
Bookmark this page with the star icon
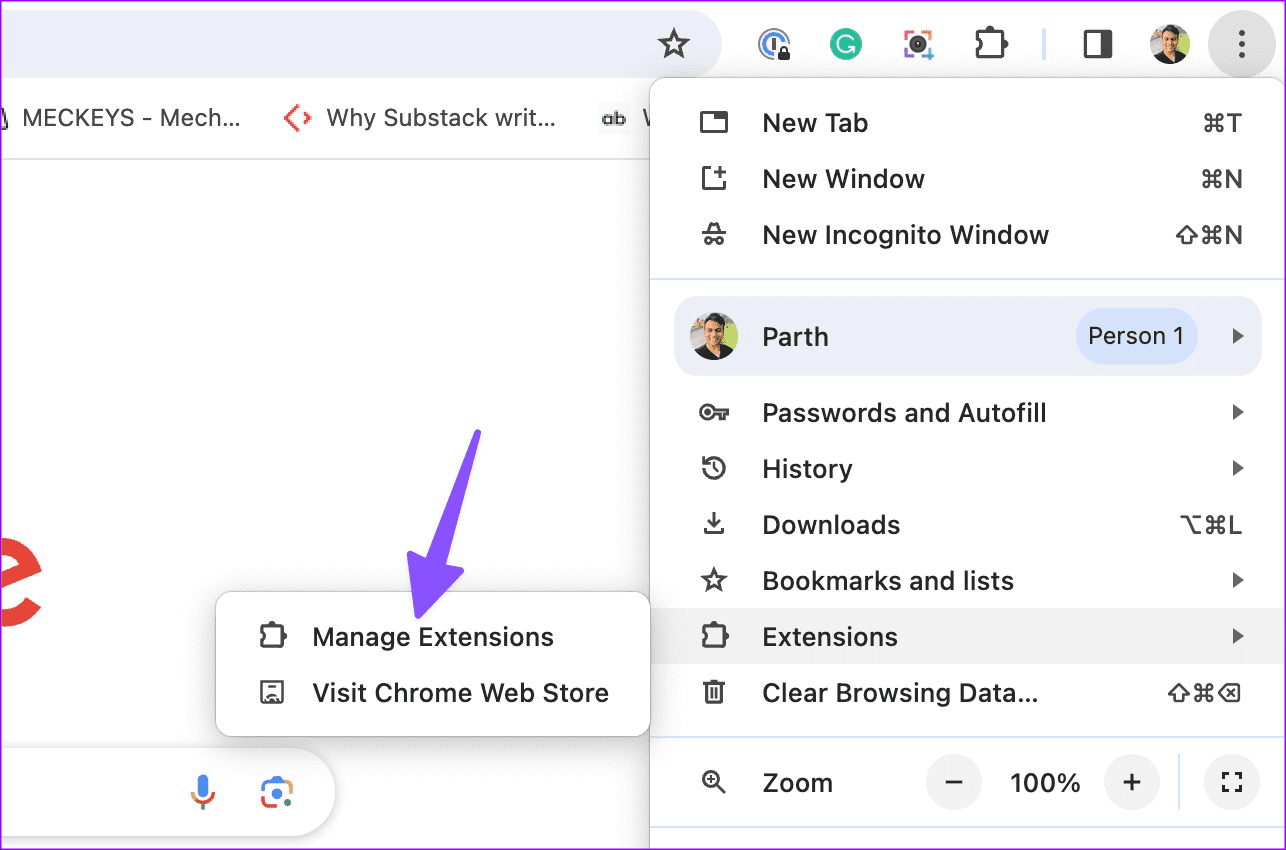674,43
